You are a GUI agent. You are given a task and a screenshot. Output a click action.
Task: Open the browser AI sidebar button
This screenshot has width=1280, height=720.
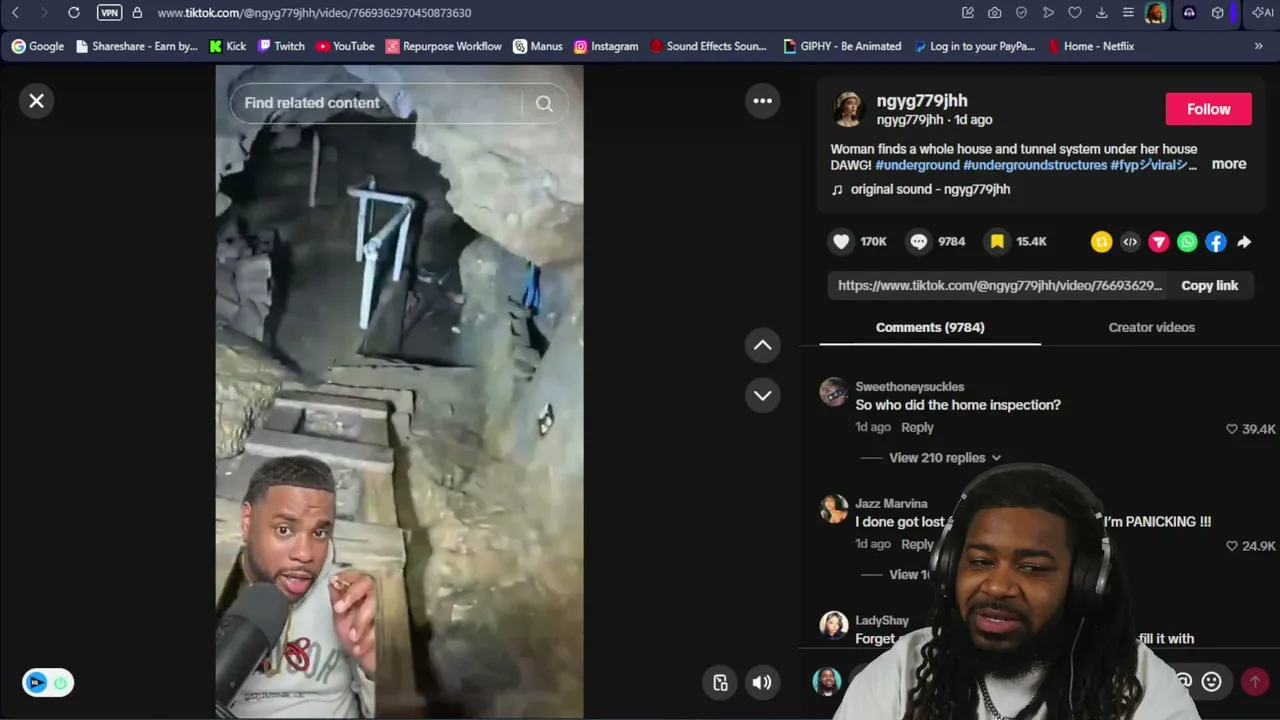[1262, 13]
